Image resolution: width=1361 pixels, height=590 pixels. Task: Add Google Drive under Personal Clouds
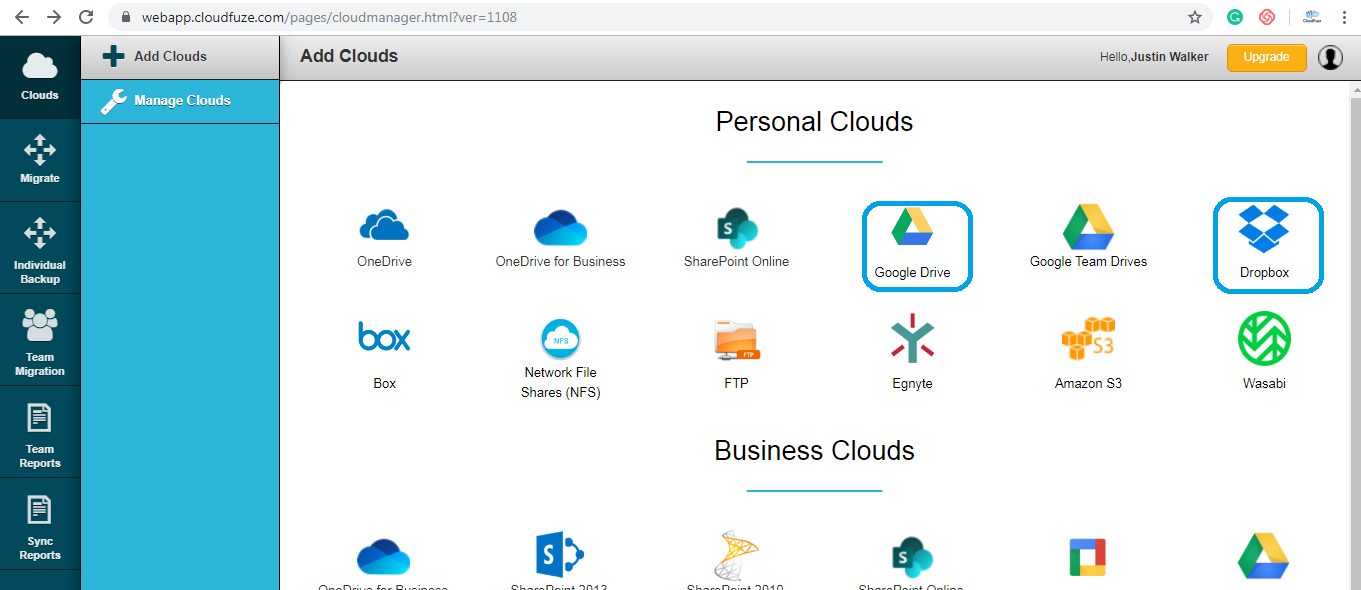(x=913, y=246)
